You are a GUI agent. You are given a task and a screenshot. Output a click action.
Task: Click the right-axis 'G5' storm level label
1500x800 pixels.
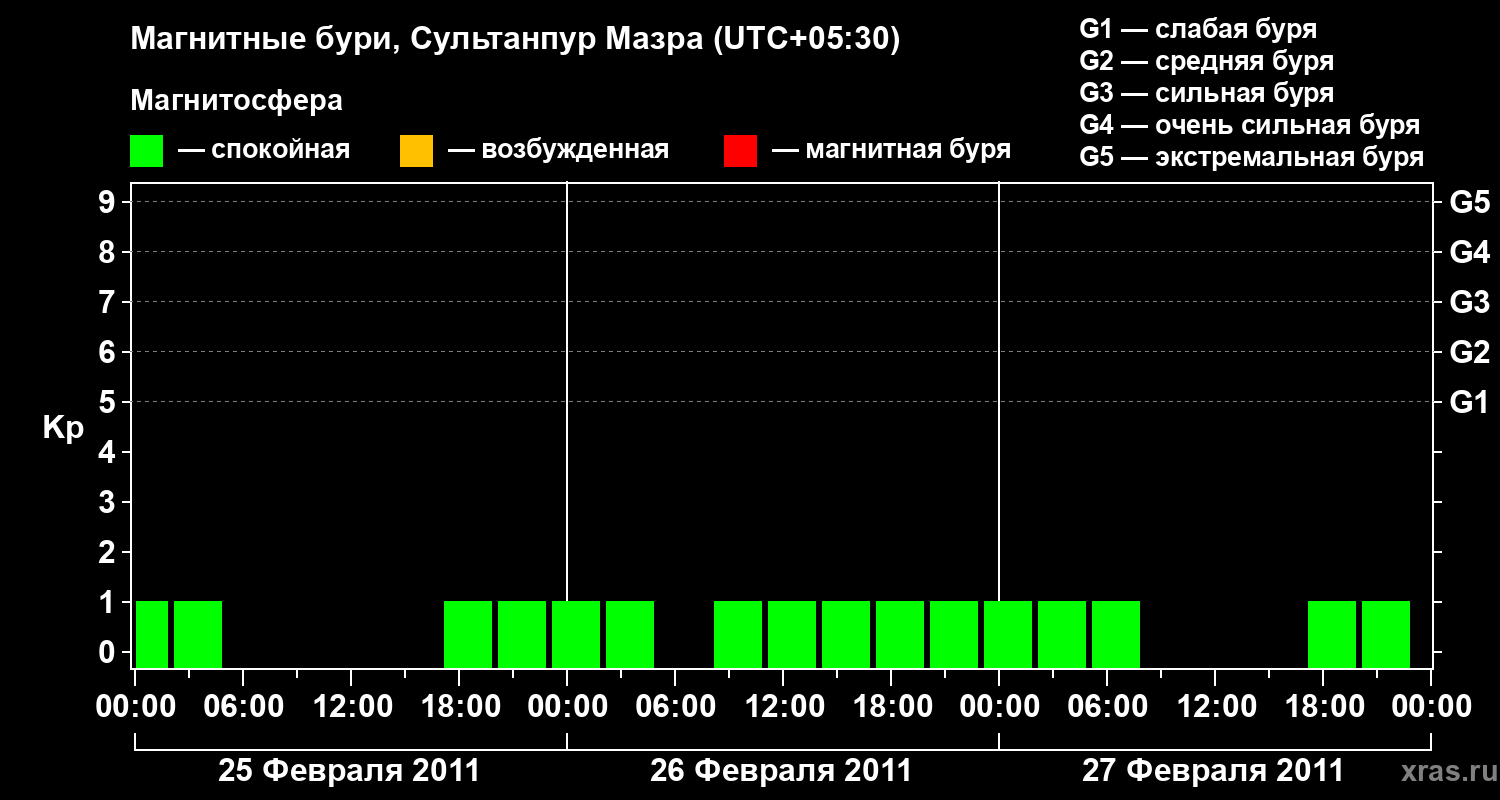pos(1470,202)
